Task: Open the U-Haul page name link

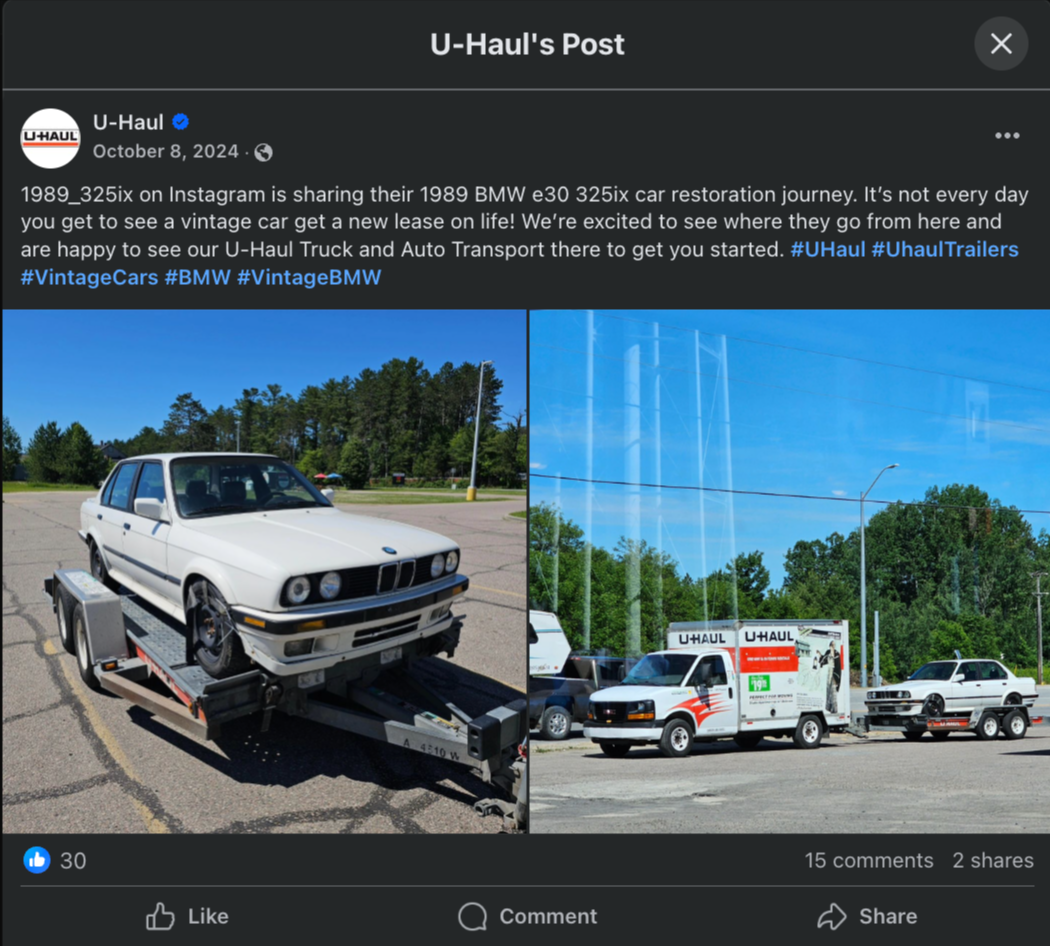Action: click(128, 123)
